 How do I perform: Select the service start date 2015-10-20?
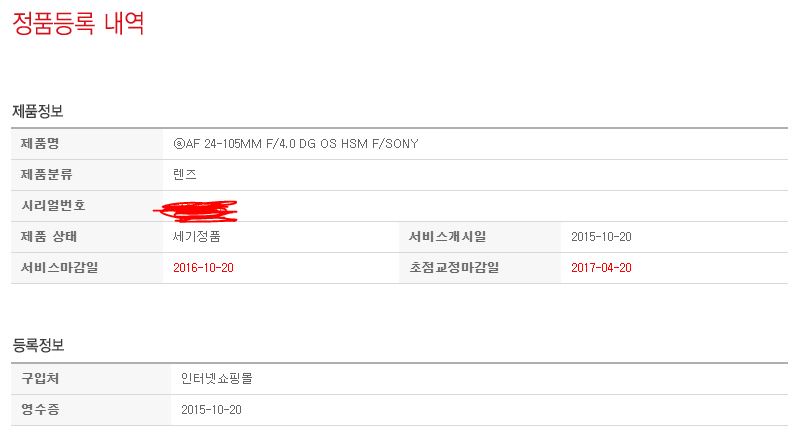click(601, 237)
